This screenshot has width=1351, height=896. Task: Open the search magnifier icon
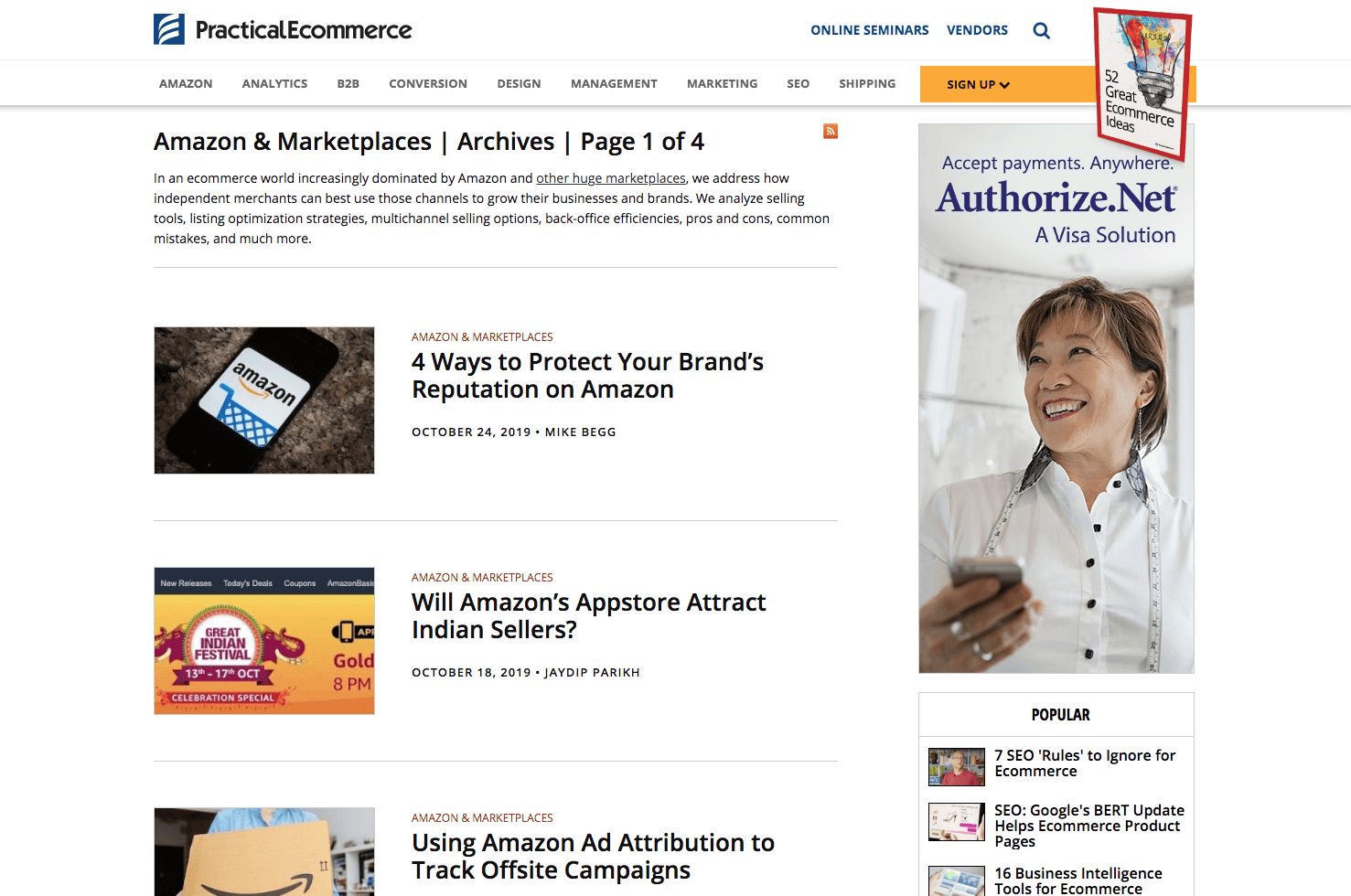(x=1041, y=30)
